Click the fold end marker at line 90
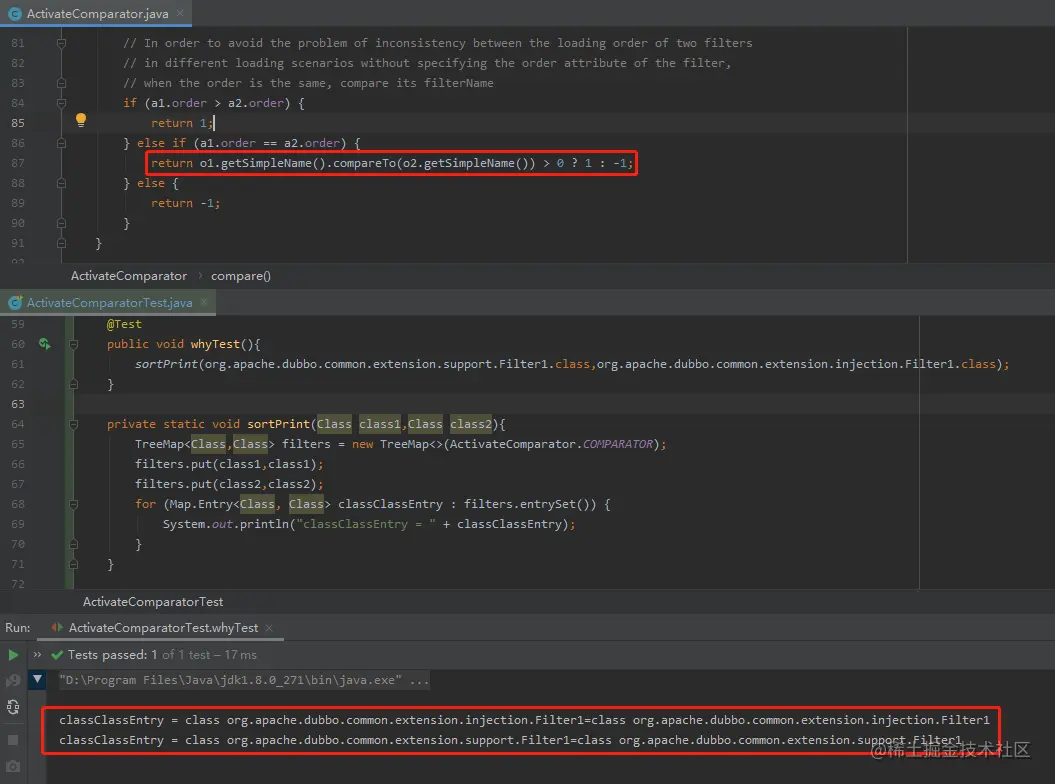The height and width of the screenshot is (784, 1055). click(61, 223)
